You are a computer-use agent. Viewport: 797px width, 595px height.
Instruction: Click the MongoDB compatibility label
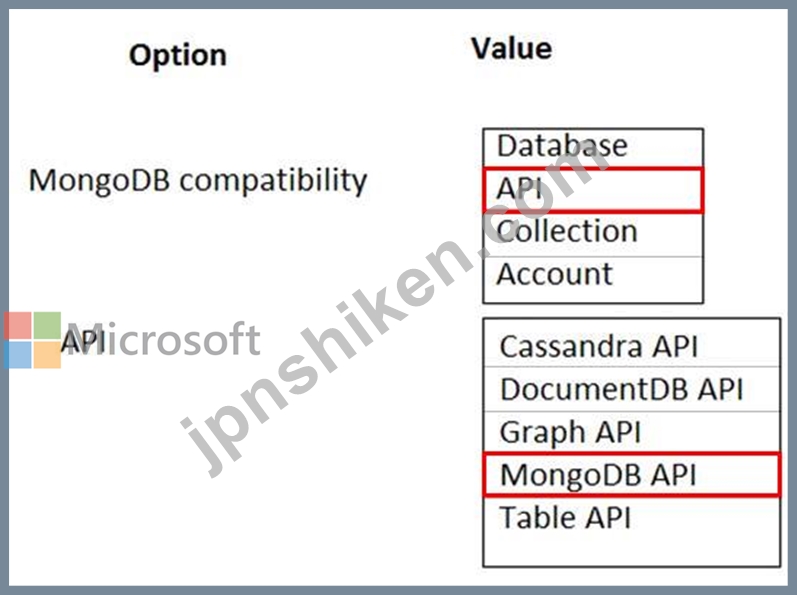(x=198, y=181)
